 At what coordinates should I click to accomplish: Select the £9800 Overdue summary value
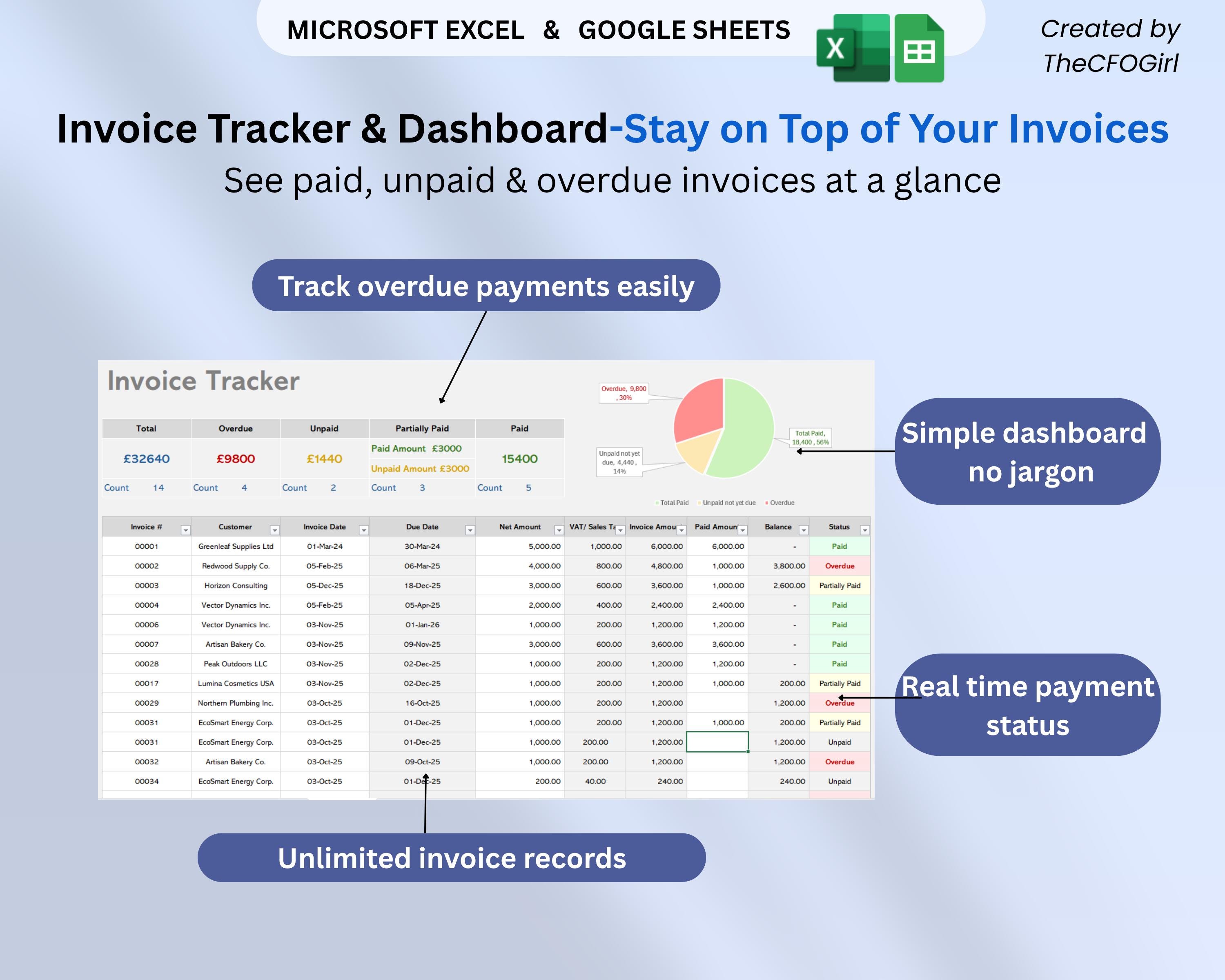236,459
